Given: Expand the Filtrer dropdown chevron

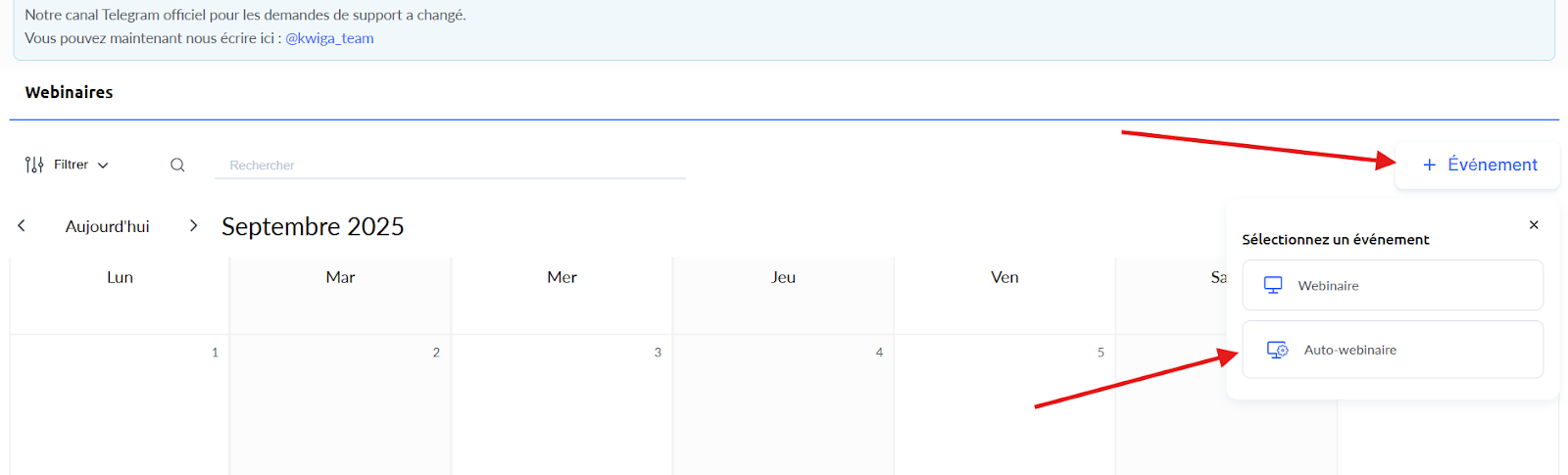Looking at the screenshot, I should [x=103, y=166].
